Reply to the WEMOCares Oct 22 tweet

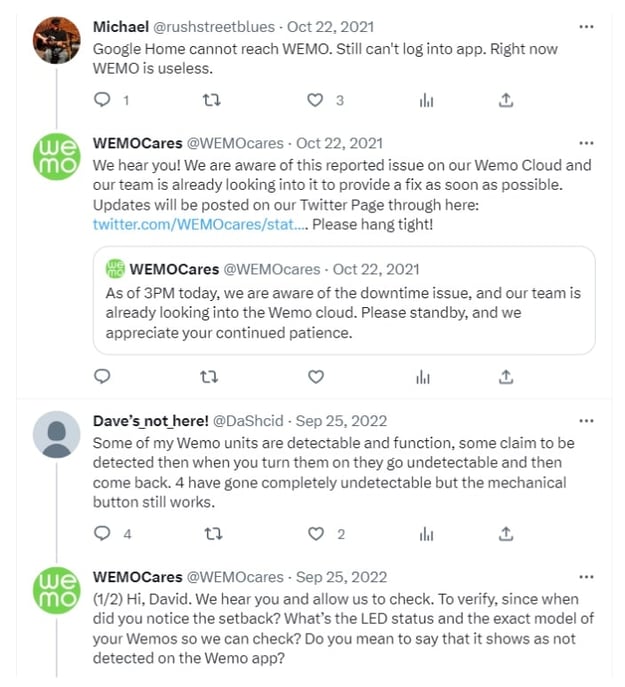point(101,377)
